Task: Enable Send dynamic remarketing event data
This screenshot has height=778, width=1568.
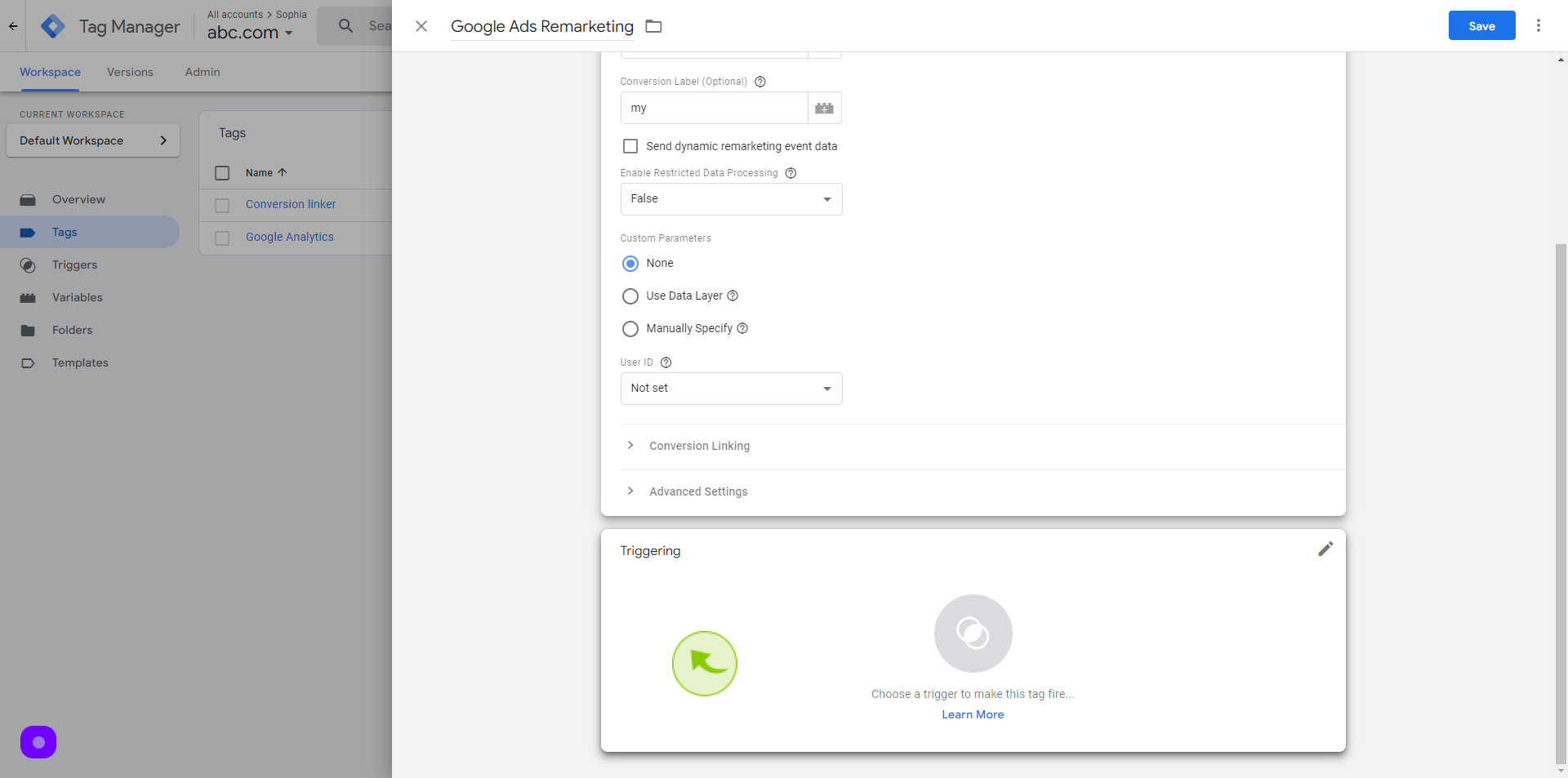Action: (630, 146)
